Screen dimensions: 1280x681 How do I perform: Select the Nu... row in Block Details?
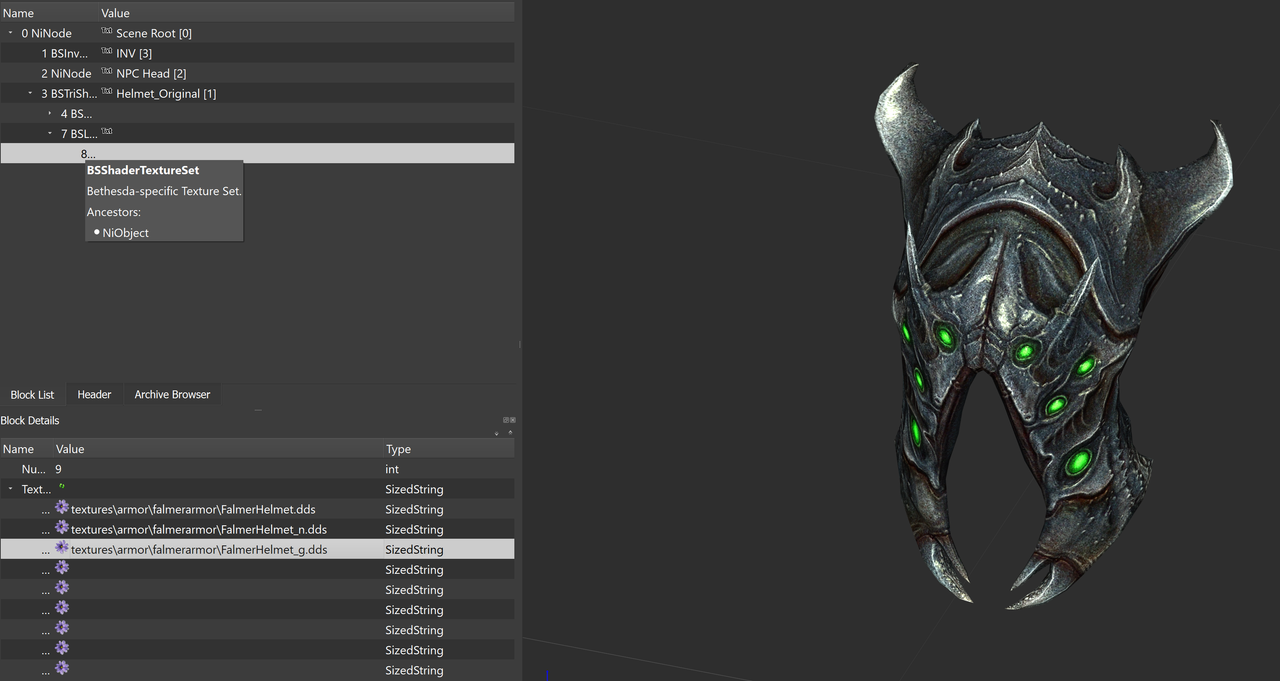257,469
